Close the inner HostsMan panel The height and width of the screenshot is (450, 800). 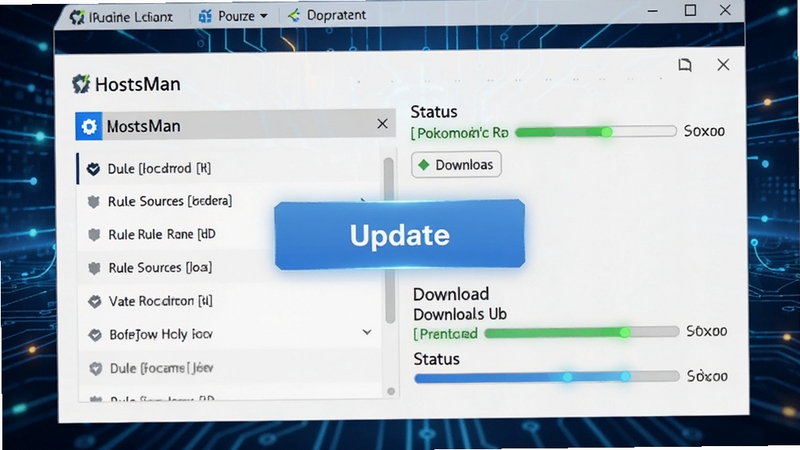pos(723,65)
